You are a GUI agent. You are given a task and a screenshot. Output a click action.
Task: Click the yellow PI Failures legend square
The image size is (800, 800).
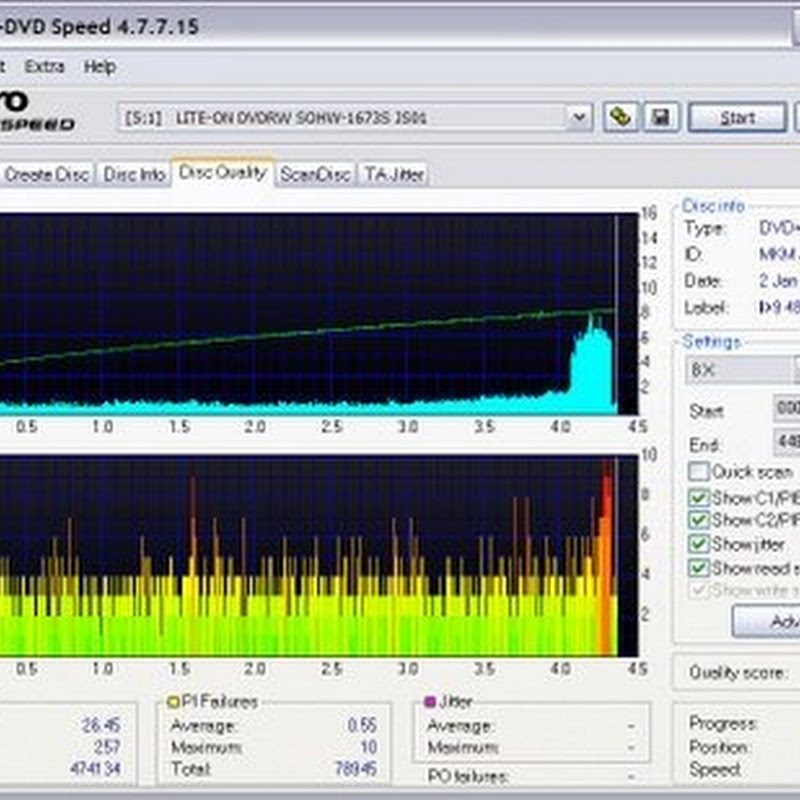tap(174, 702)
